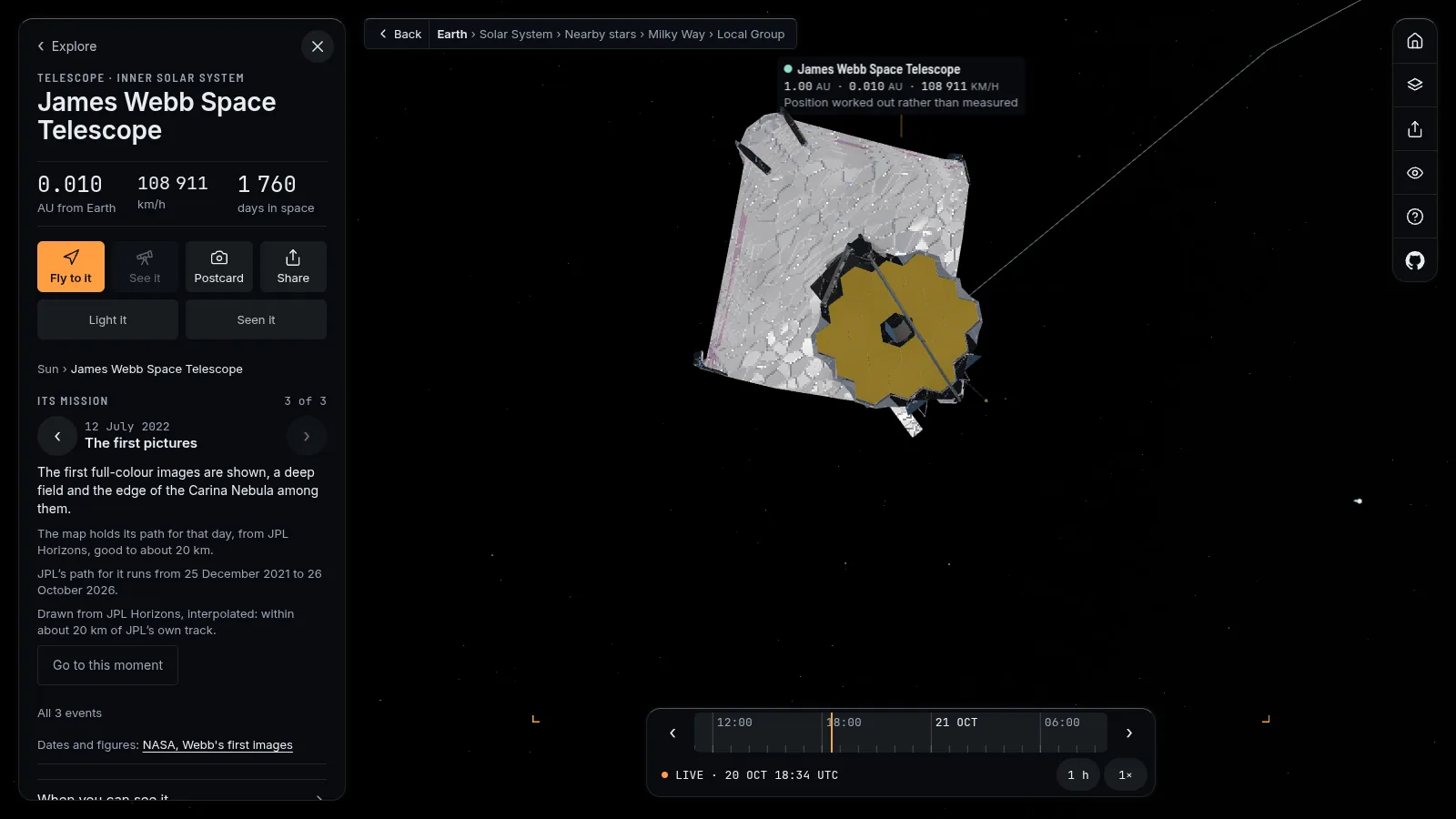Open All 3 events list
This screenshot has height=819, width=1456.
click(69, 713)
